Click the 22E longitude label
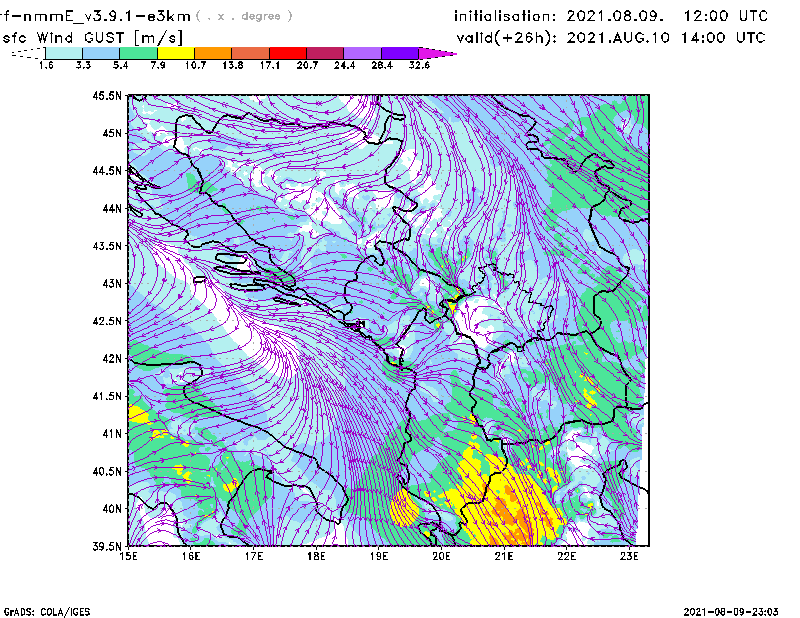 point(567,556)
